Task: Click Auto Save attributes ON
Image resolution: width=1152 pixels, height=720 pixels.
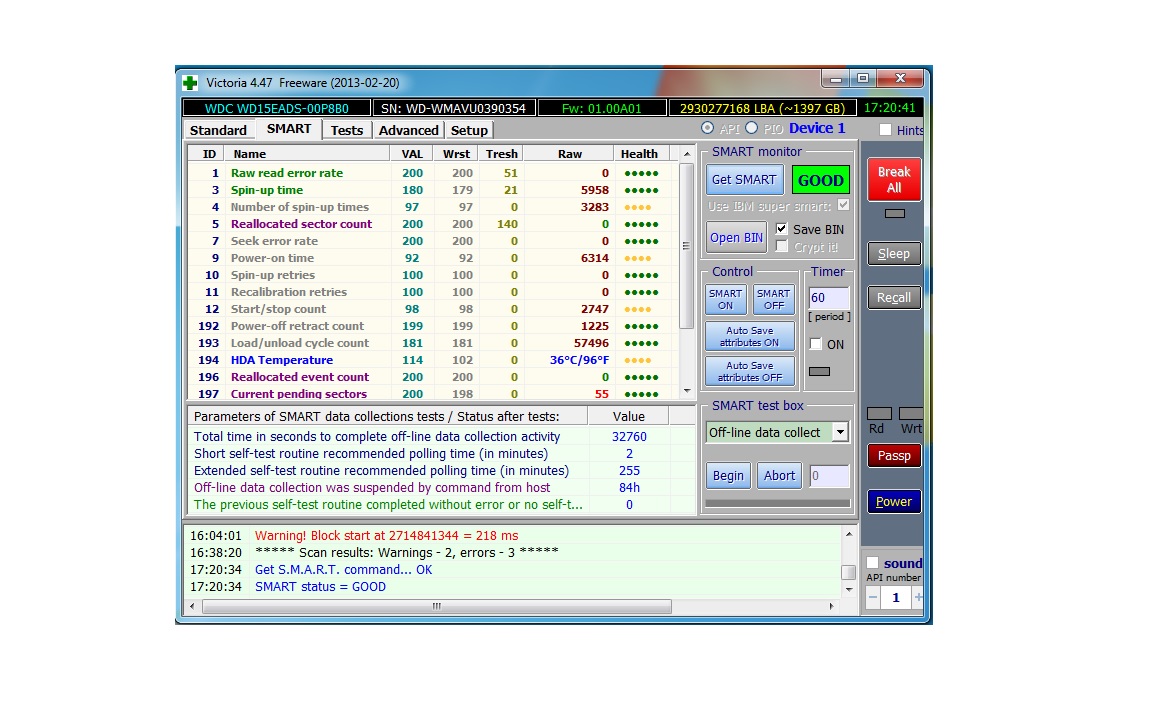Action: pos(749,336)
